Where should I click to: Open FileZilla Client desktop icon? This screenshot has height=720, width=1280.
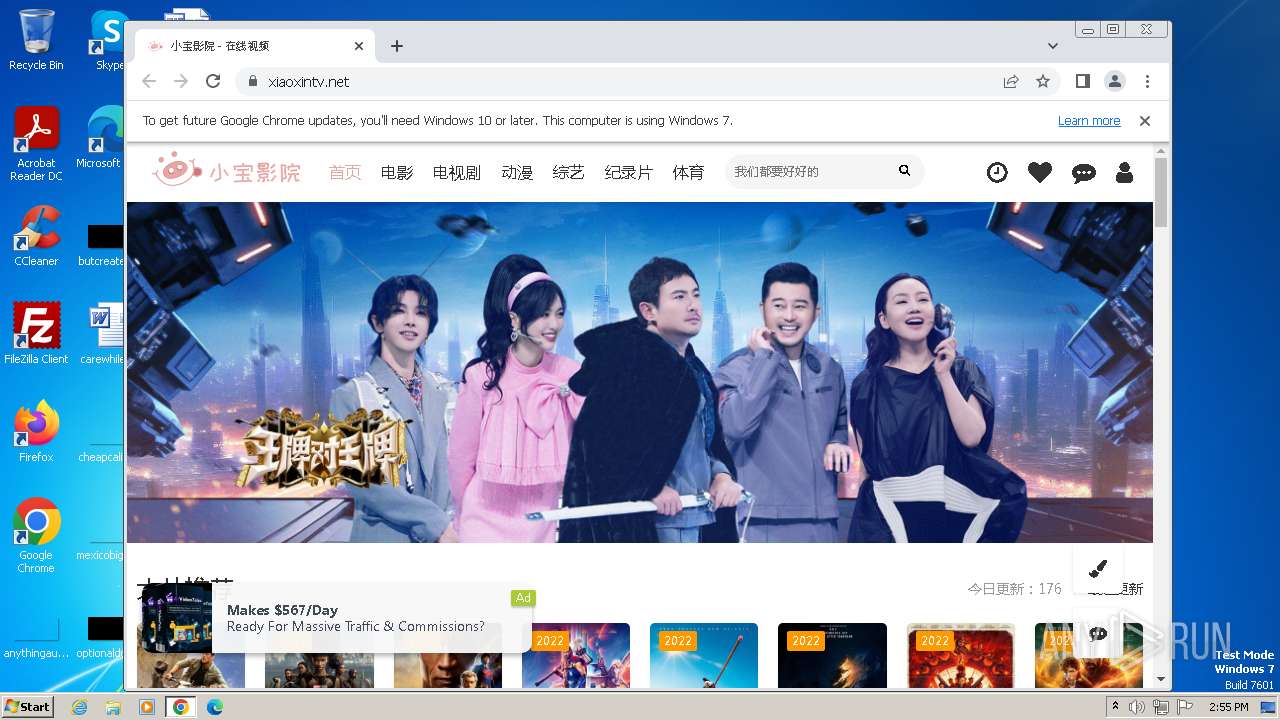coord(36,334)
